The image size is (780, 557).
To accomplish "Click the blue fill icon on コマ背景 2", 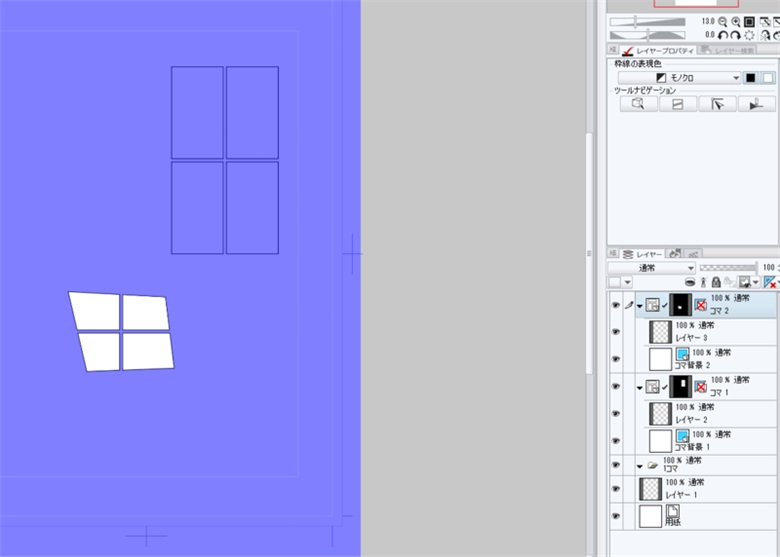I will pos(682,354).
